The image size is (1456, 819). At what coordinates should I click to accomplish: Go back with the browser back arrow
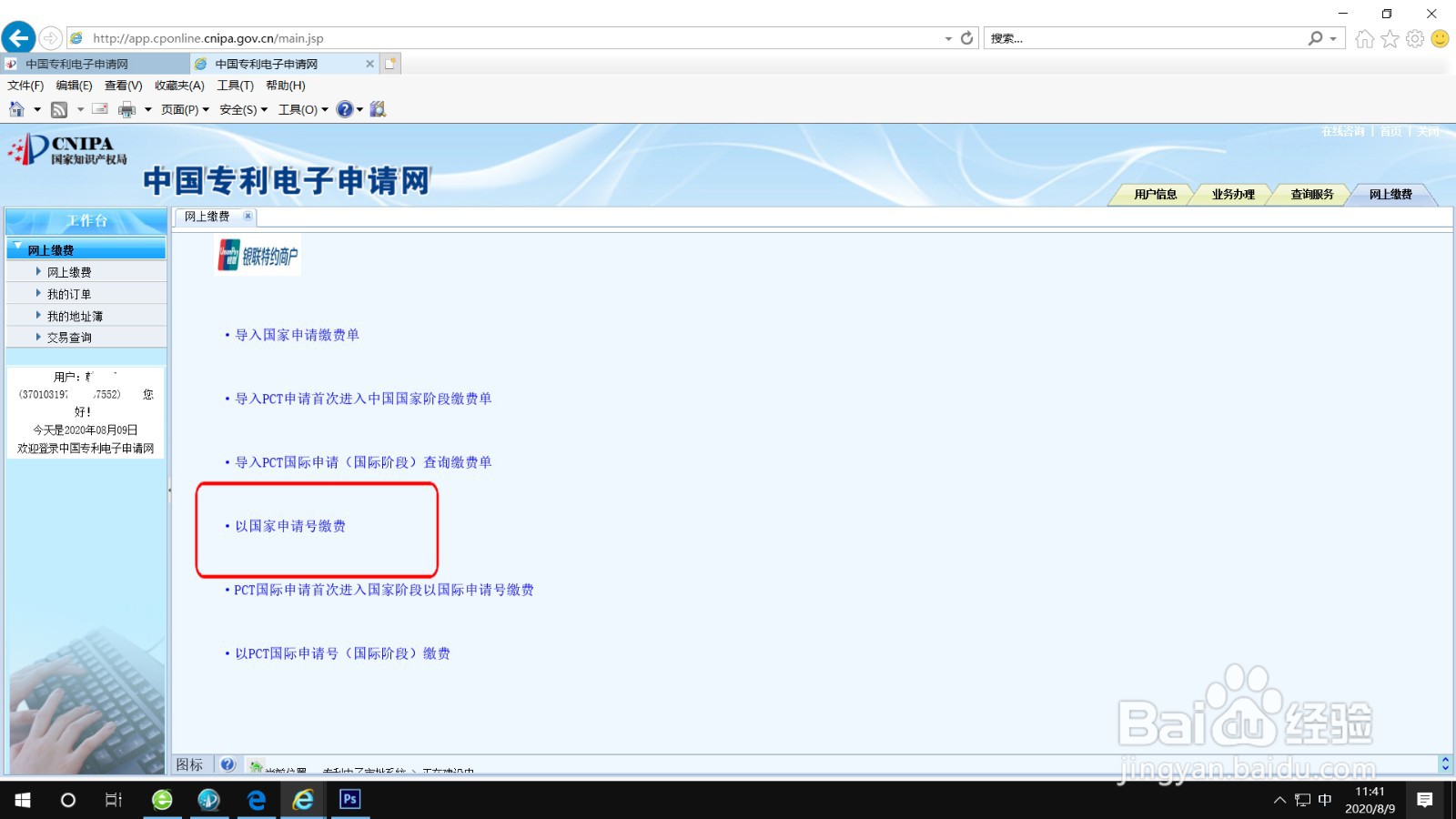pos(18,37)
